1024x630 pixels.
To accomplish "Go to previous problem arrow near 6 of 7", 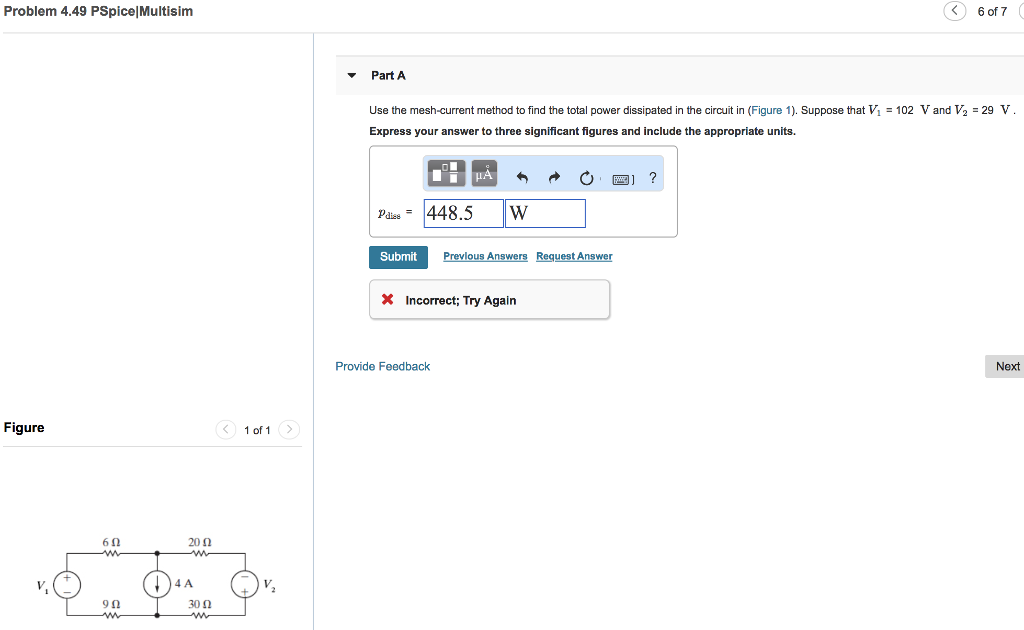I will click(x=954, y=11).
